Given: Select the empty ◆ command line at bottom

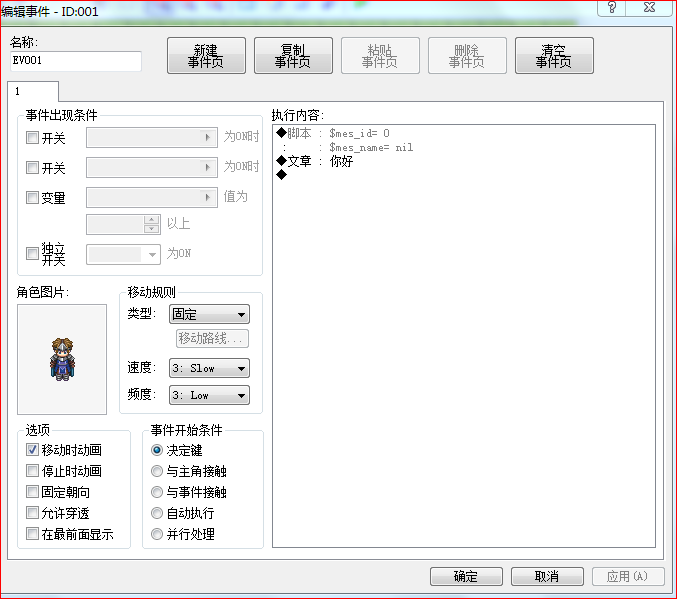Looking at the screenshot, I should (282, 175).
